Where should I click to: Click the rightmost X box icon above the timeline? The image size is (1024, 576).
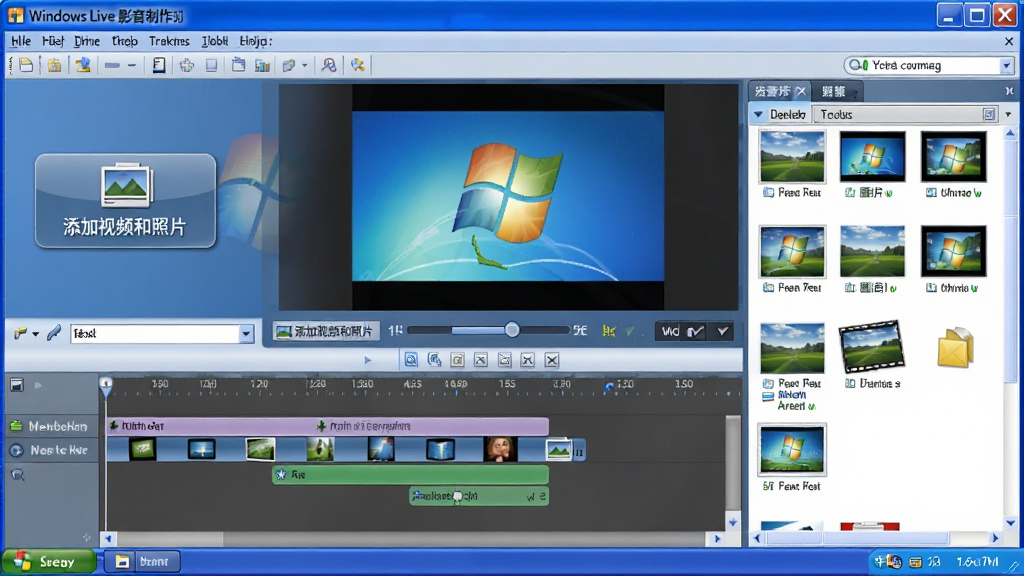pos(552,360)
